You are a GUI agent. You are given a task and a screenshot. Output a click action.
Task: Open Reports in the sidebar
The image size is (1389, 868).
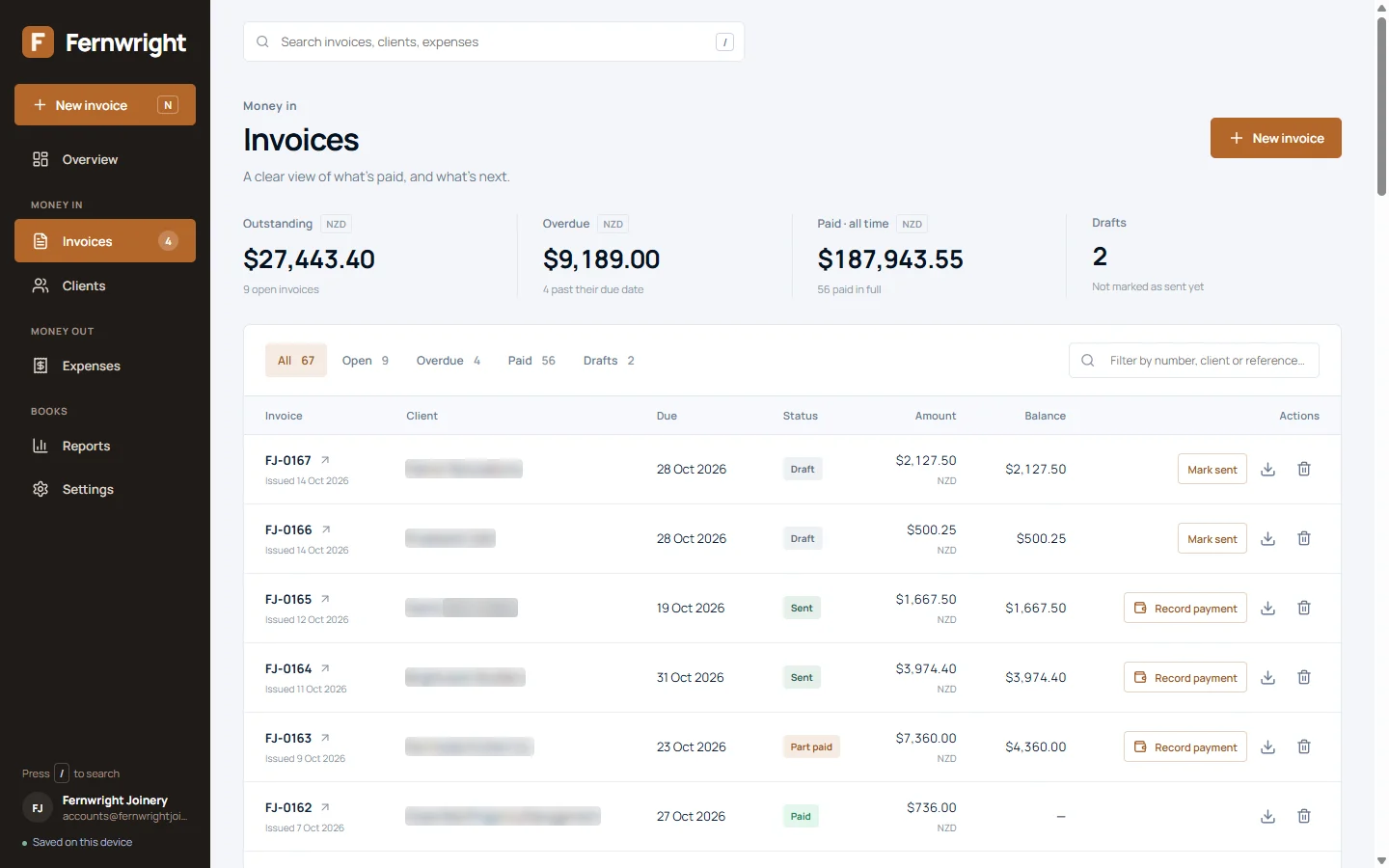105,446
